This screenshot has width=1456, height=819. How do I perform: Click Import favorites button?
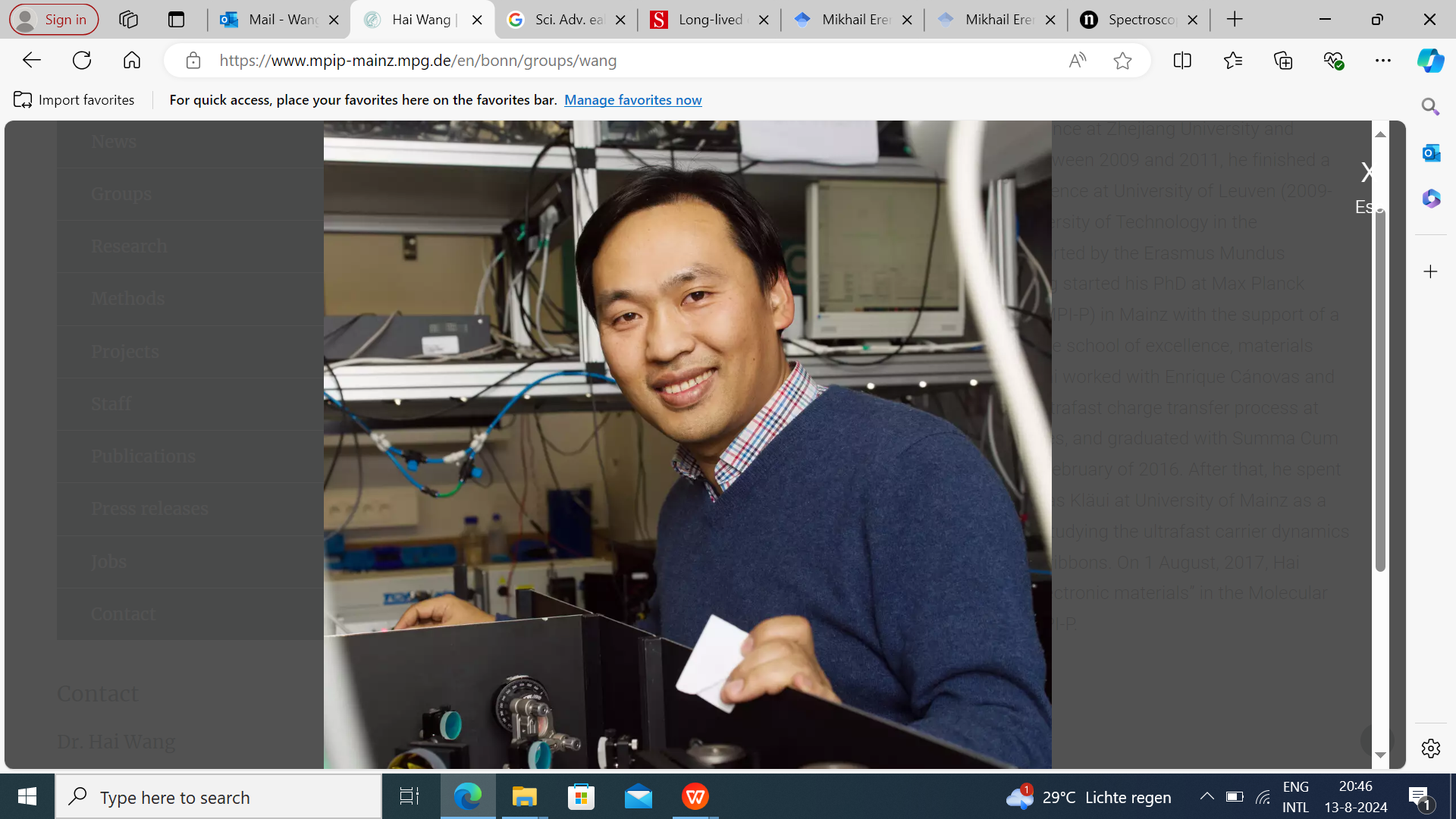(74, 100)
